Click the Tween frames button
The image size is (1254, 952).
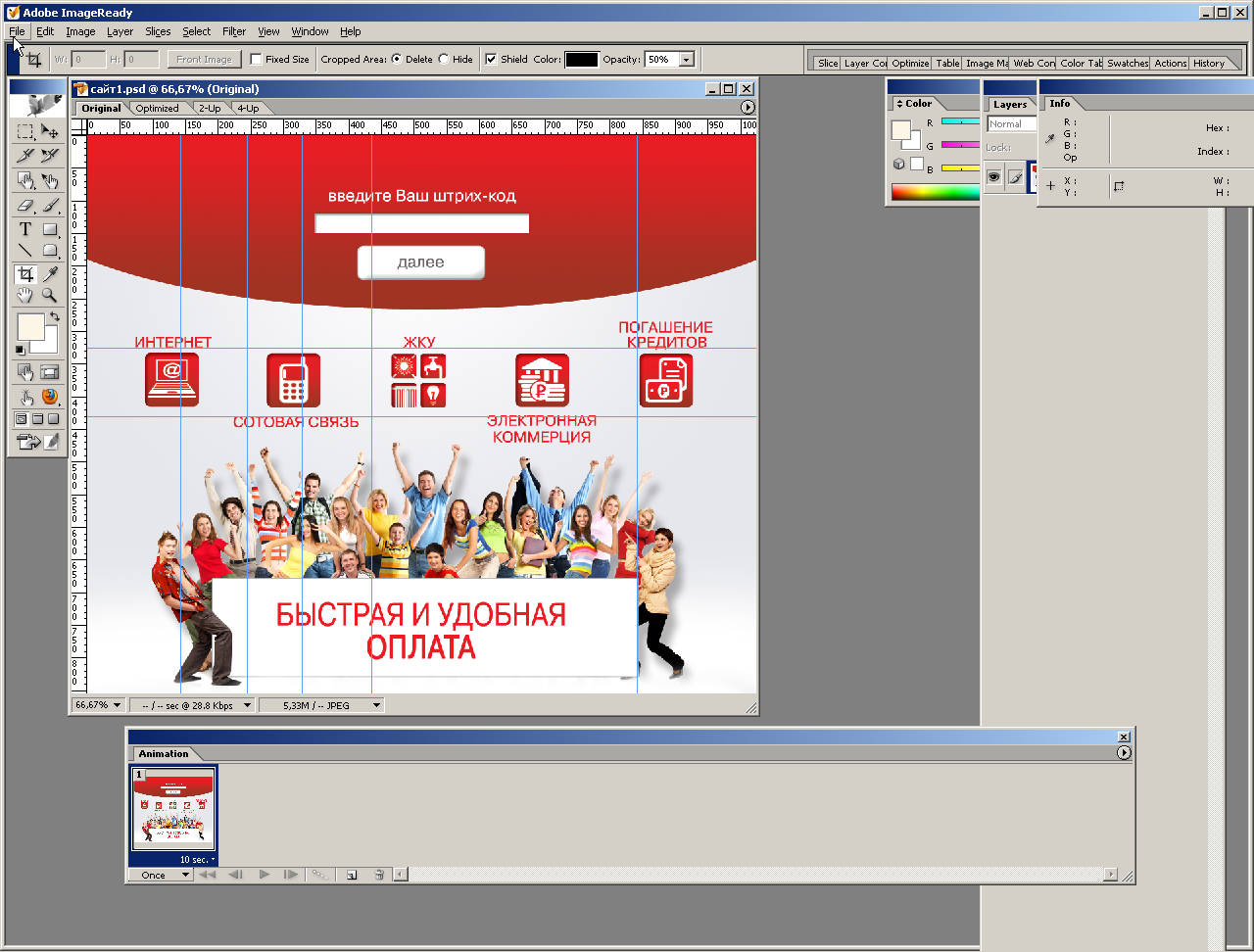pos(320,875)
